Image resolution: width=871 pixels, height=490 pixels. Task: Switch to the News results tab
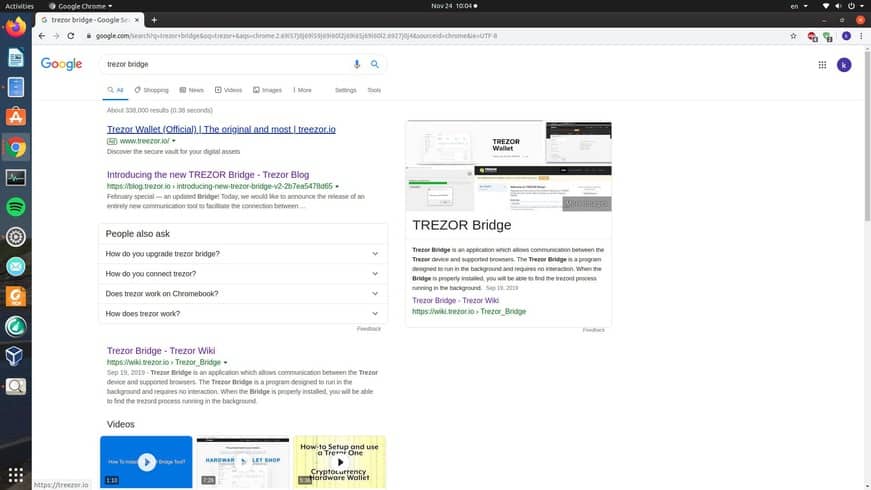click(192, 90)
